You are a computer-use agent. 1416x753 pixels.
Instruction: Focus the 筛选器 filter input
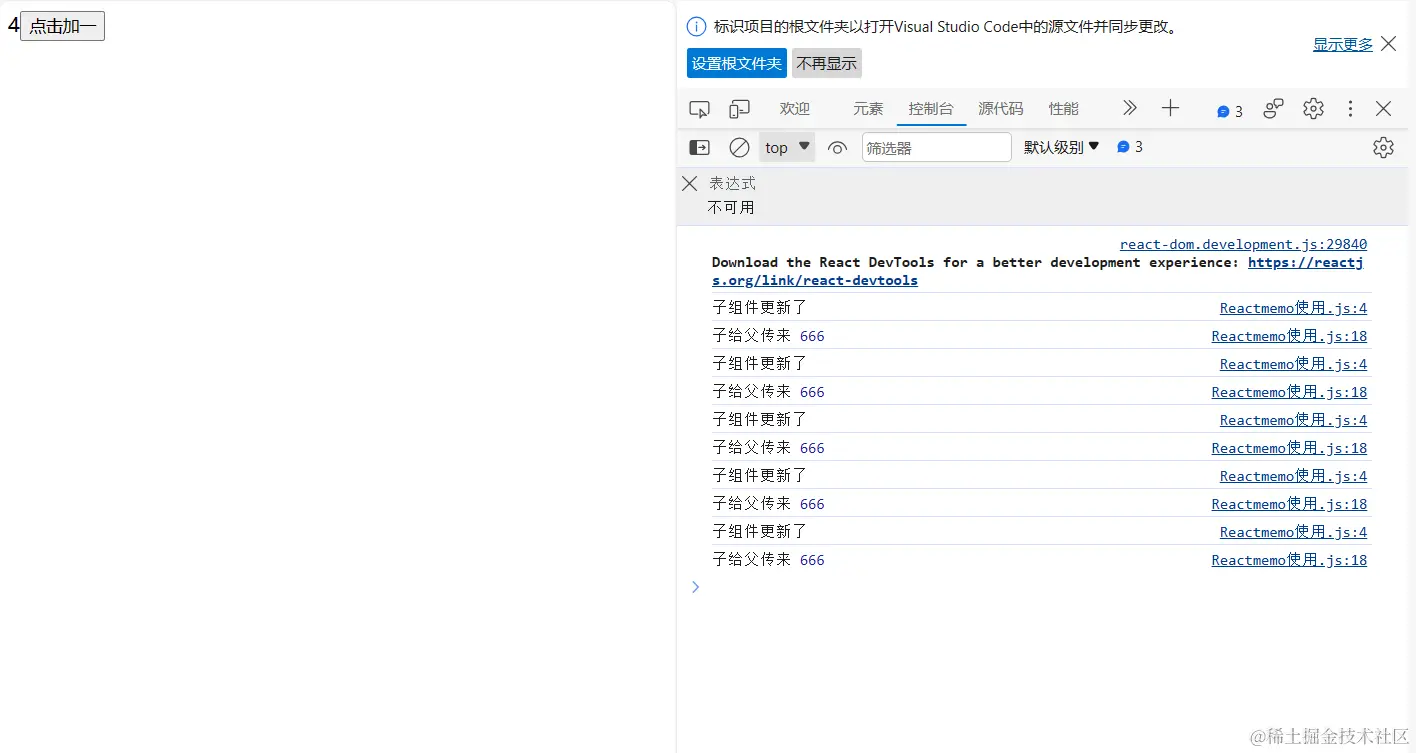point(937,148)
